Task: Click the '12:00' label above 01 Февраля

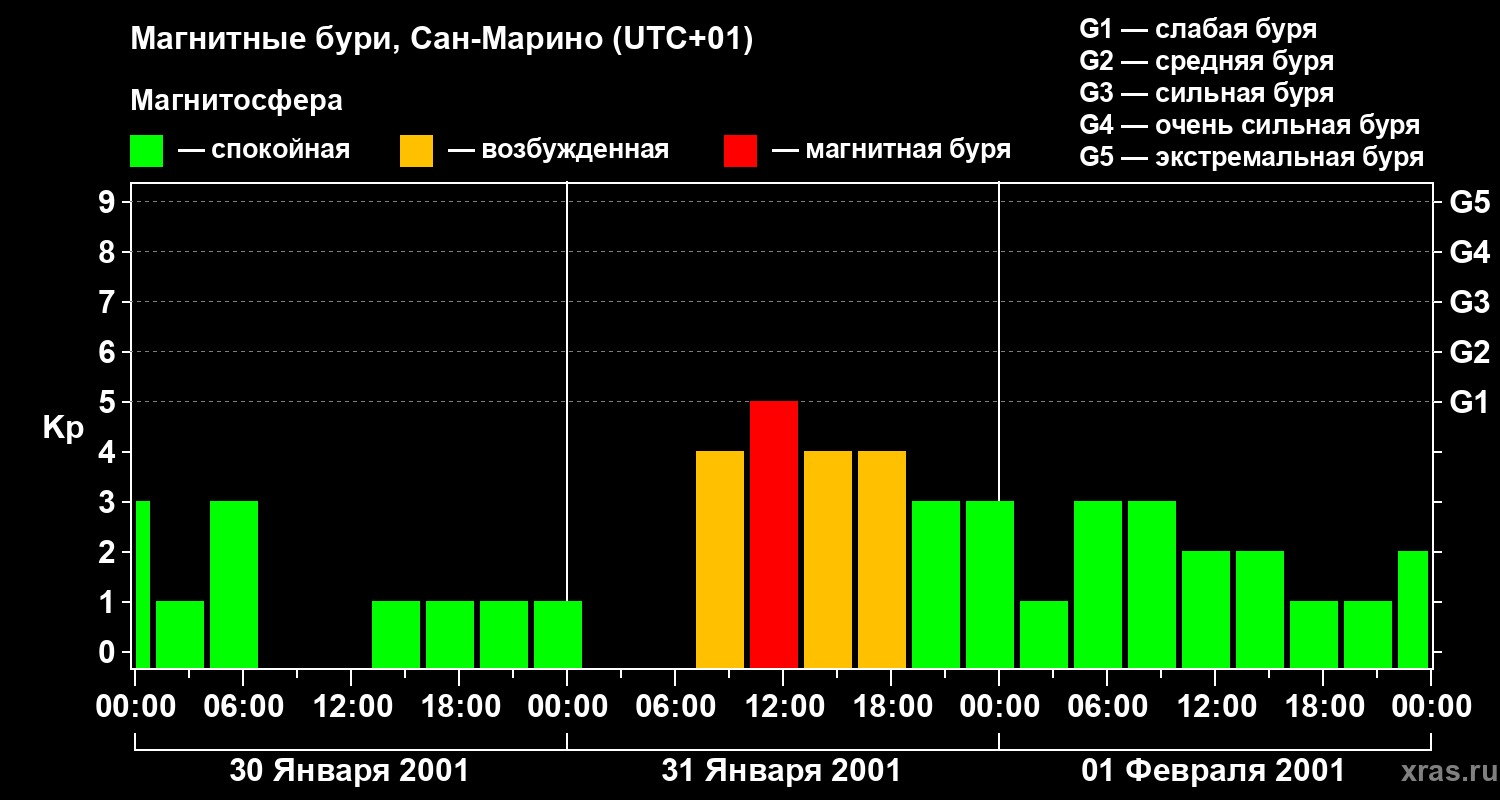Action: (x=1215, y=707)
